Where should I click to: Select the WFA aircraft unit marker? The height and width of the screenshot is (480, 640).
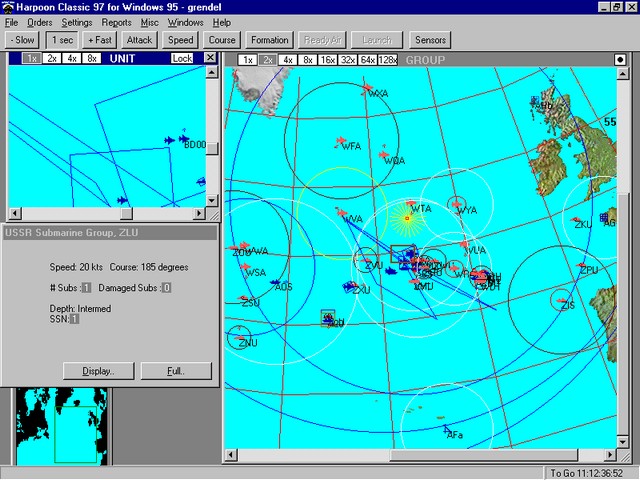(x=340, y=140)
